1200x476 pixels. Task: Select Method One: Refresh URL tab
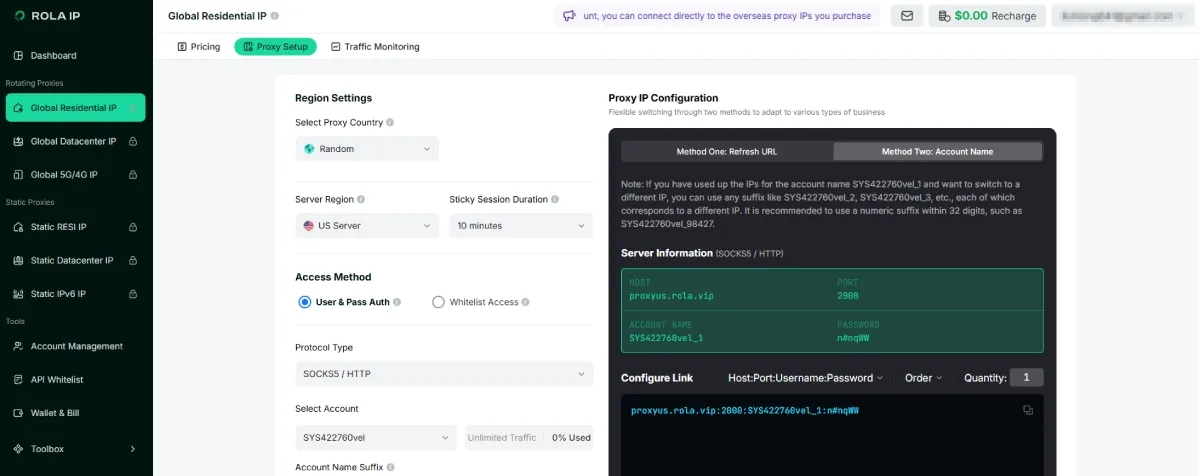pyautogui.click(x=727, y=152)
